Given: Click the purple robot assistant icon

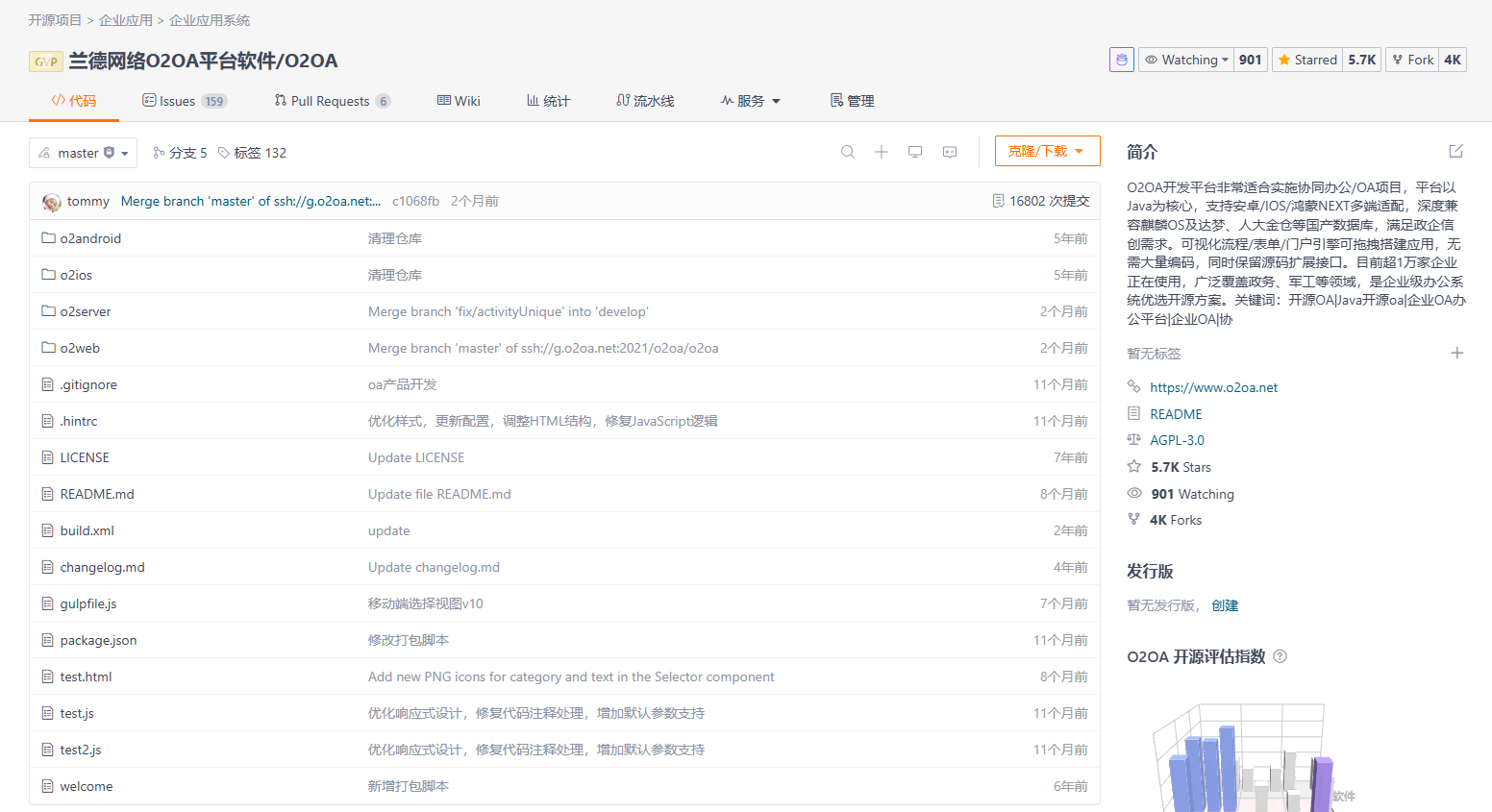Looking at the screenshot, I should pyautogui.click(x=1121, y=60).
